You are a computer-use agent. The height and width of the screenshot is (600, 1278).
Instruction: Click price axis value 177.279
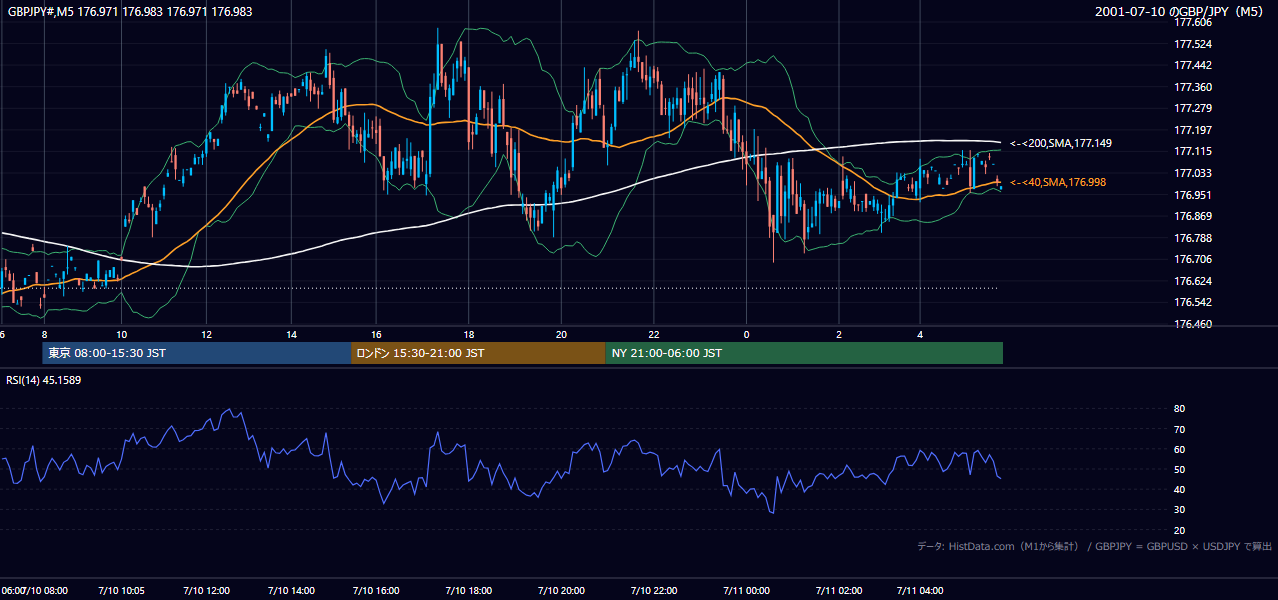click(1192, 108)
